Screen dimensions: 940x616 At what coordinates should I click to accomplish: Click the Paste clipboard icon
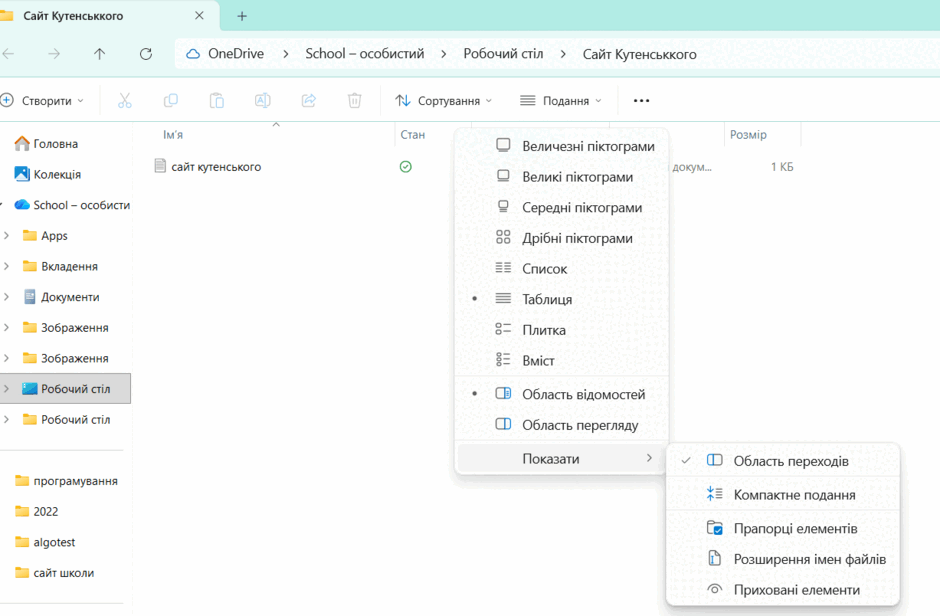216,101
